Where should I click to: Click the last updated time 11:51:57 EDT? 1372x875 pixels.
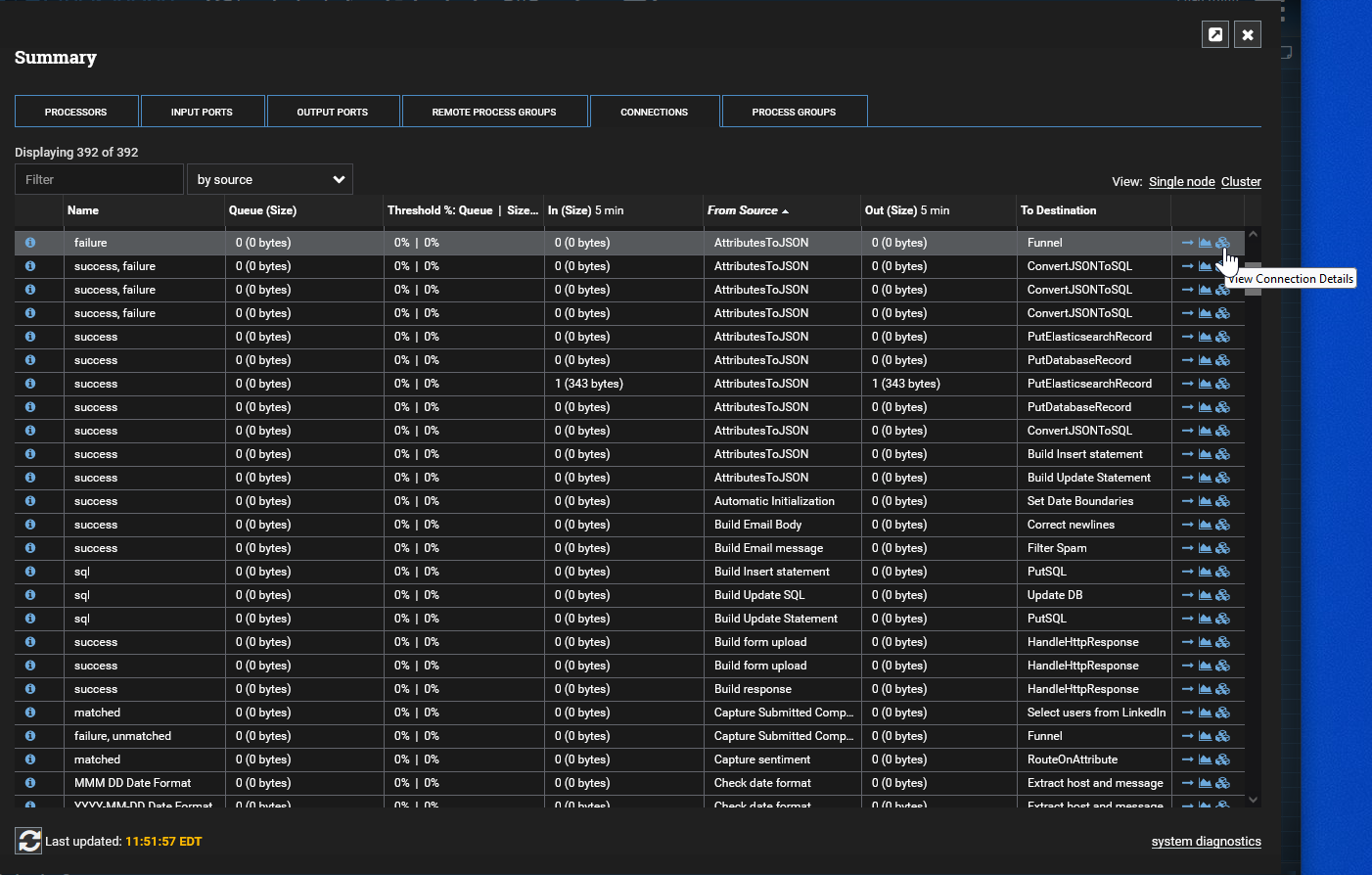[x=163, y=842]
